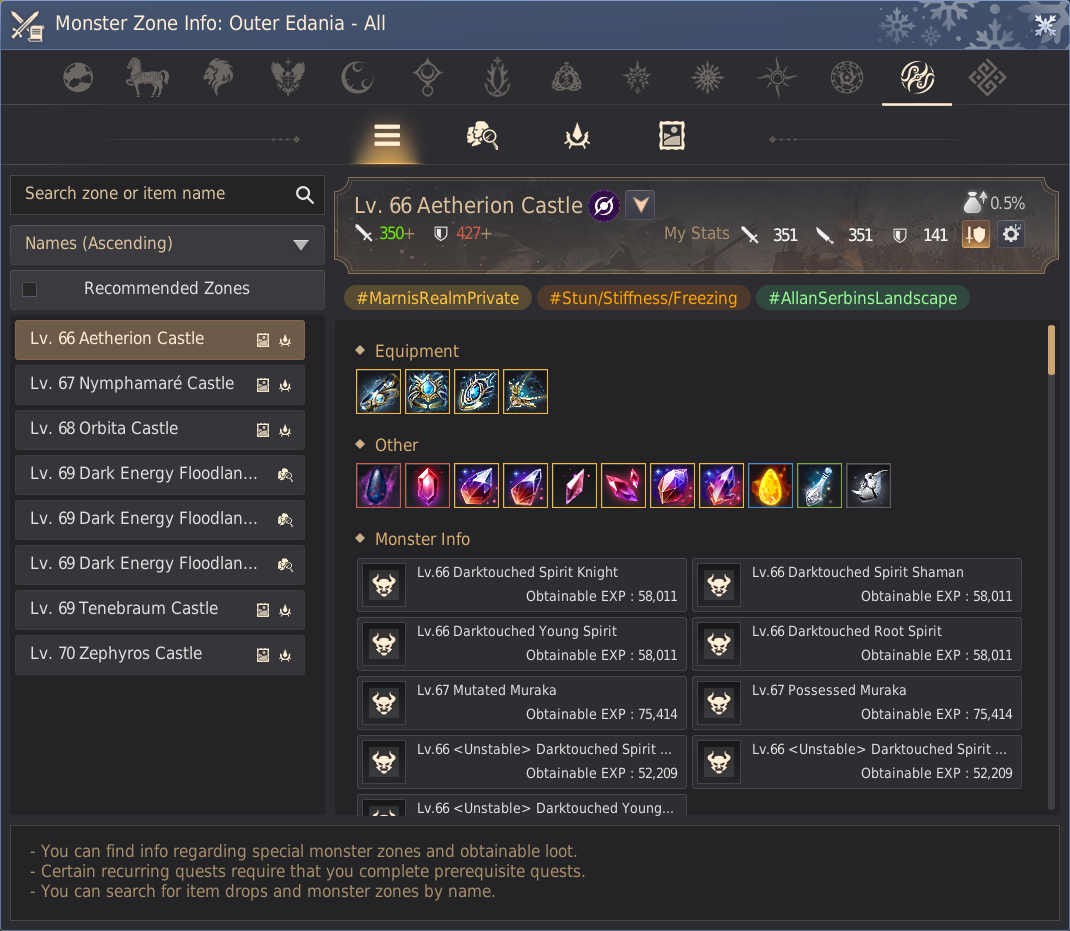Image resolution: width=1070 pixels, height=931 pixels.
Task: Open the flame crest tab
Action: 577,135
